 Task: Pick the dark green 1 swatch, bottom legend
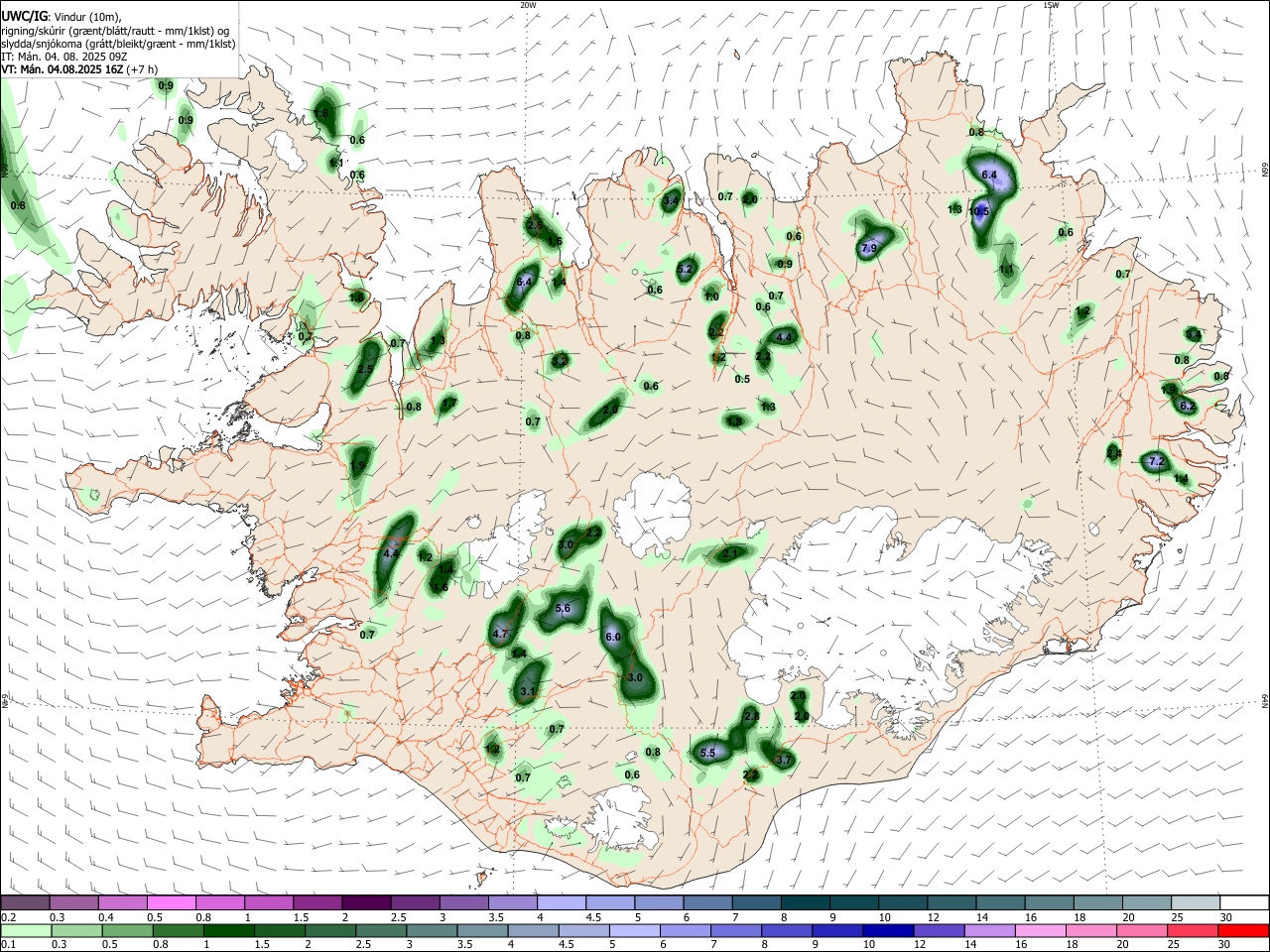pos(231,930)
